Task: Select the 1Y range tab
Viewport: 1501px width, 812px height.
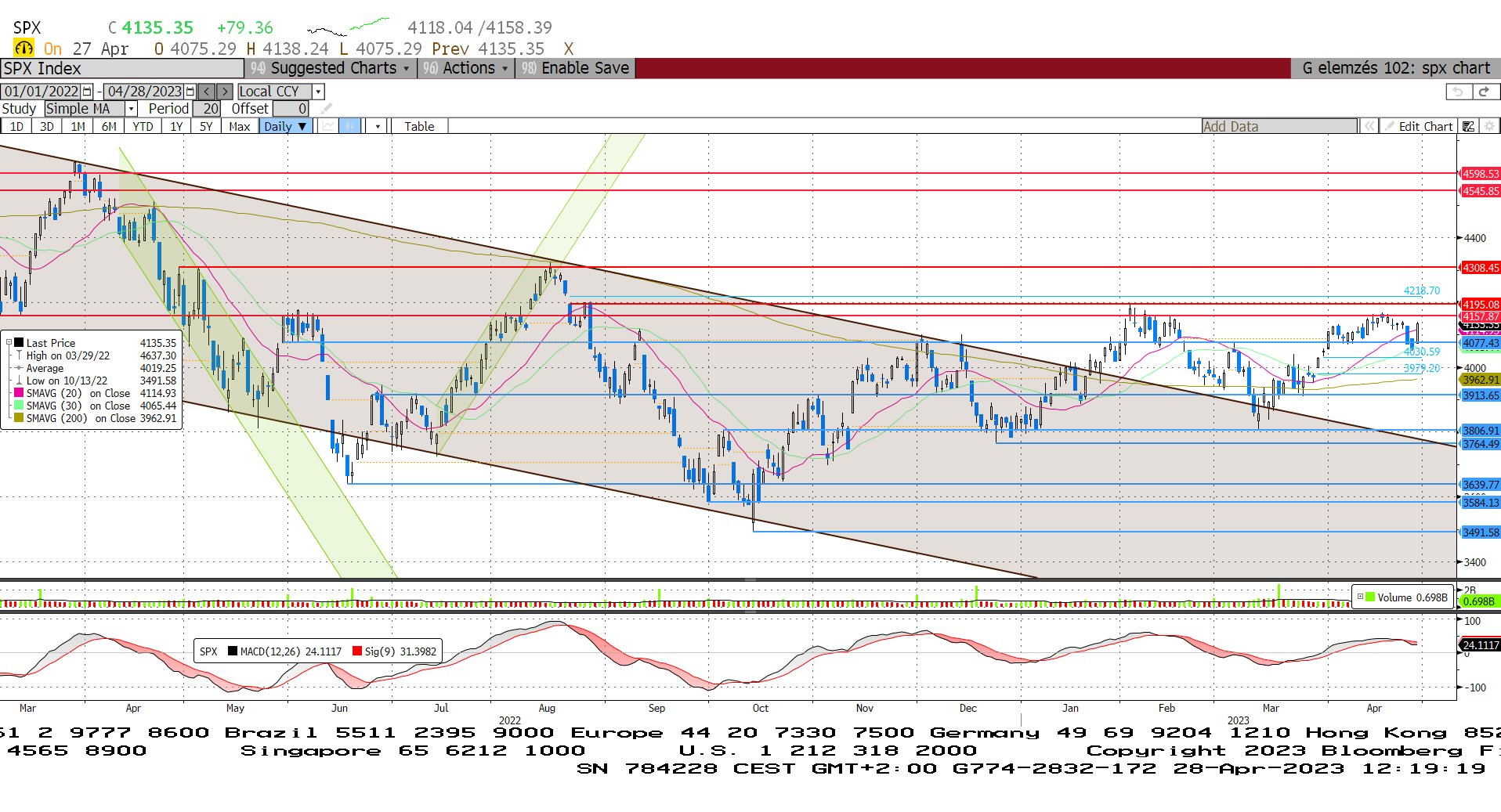Action: pyautogui.click(x=176, y=126)
